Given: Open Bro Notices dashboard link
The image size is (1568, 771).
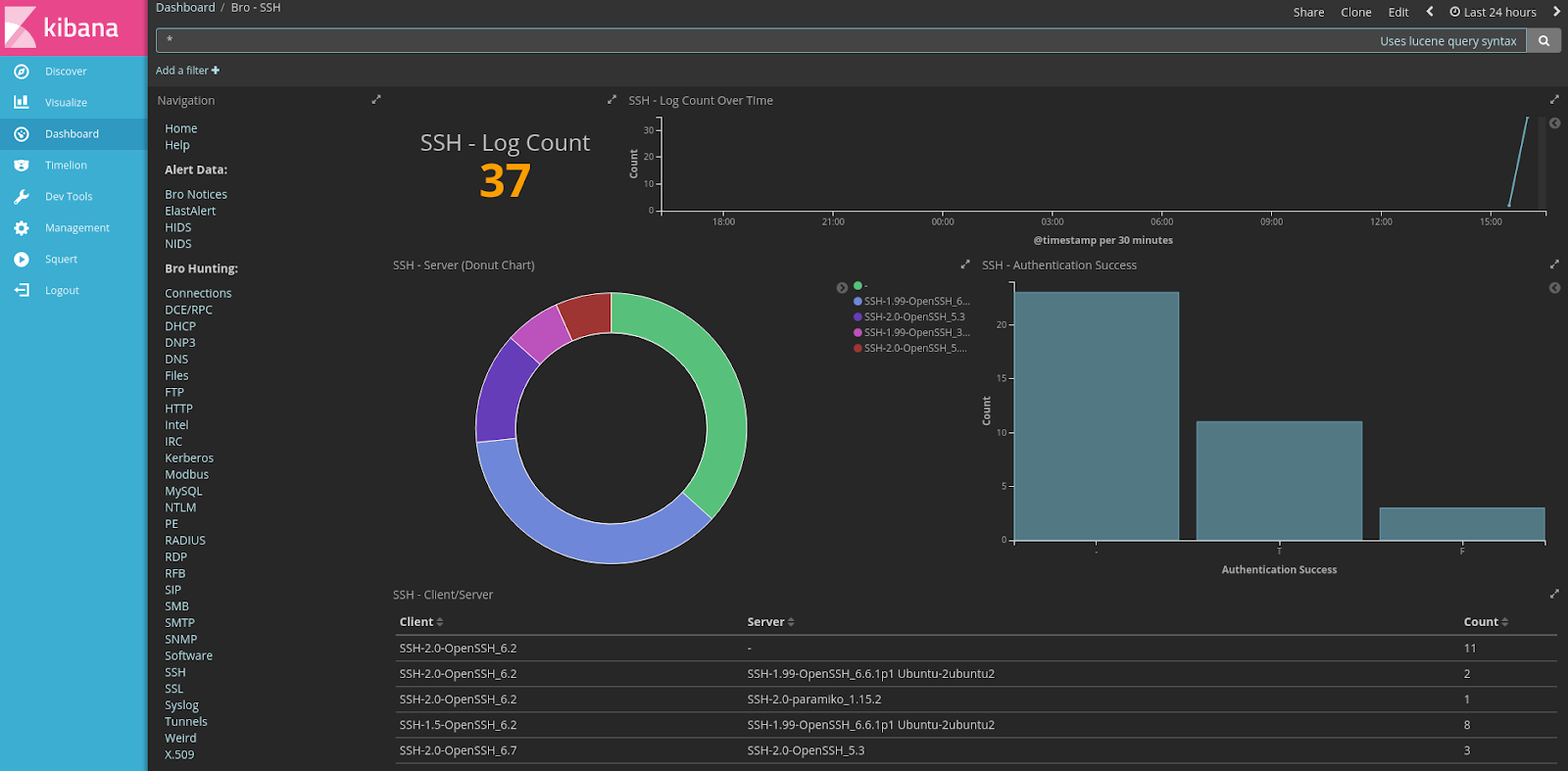Looking at the screenshot, I should point(196,195).
